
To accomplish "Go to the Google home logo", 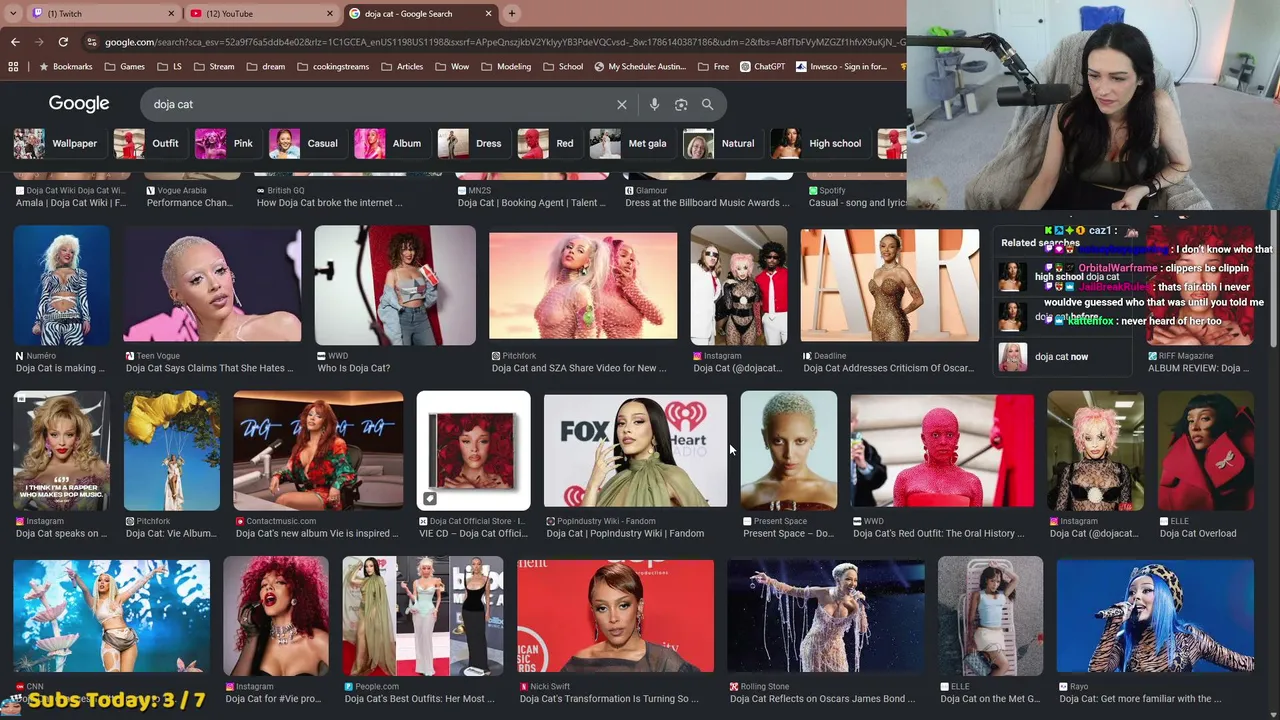I will 79,104.
